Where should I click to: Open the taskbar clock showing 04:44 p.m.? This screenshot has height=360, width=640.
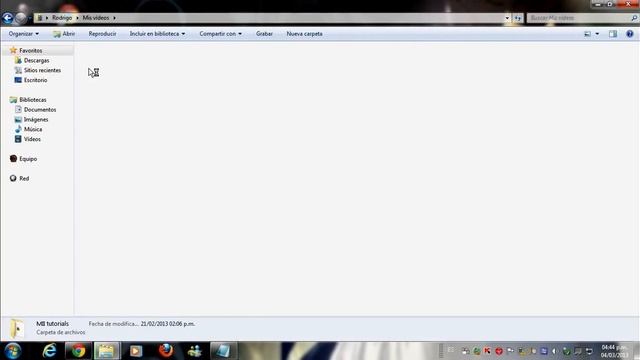click(614, 351)
